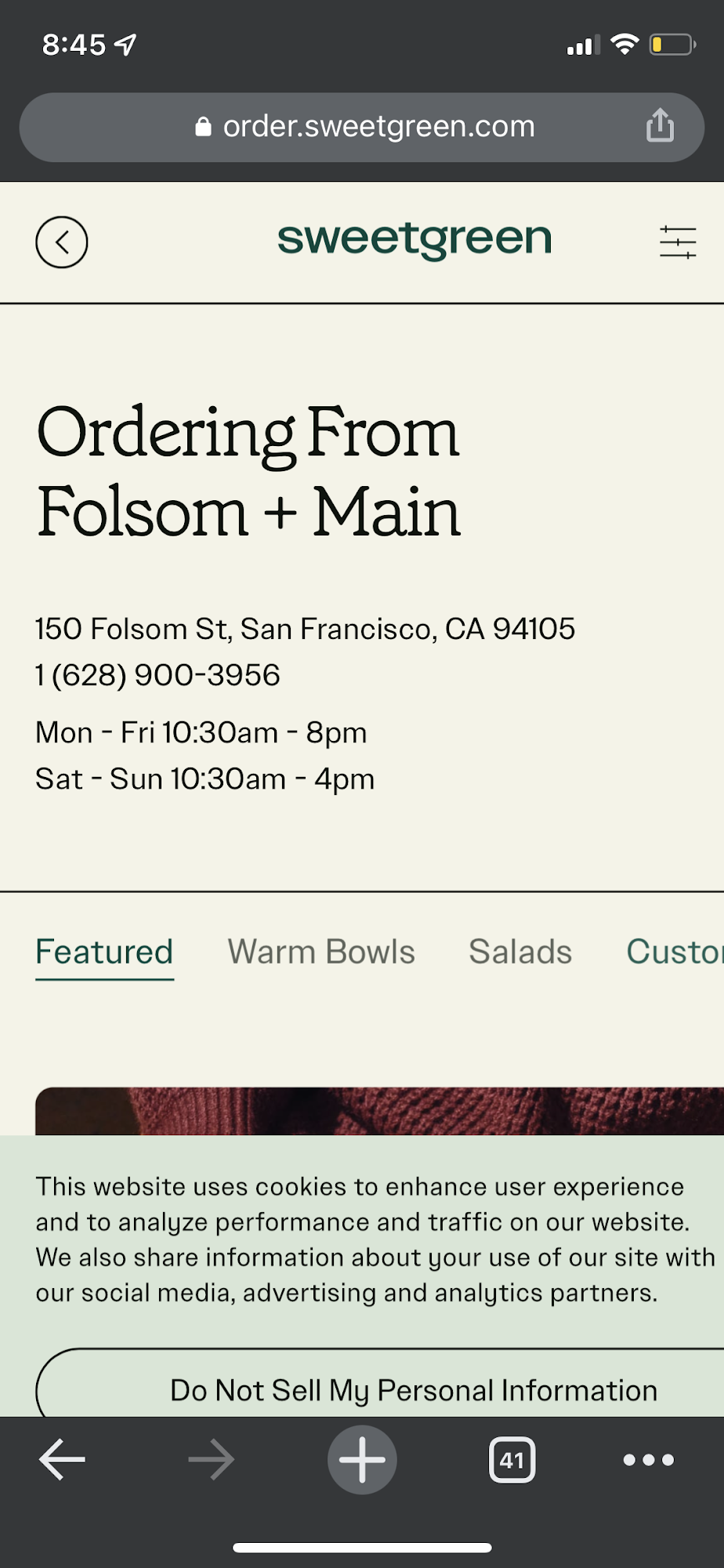Switch to the Salads tab
The image size is (724, 1568).
click(520, 952)
